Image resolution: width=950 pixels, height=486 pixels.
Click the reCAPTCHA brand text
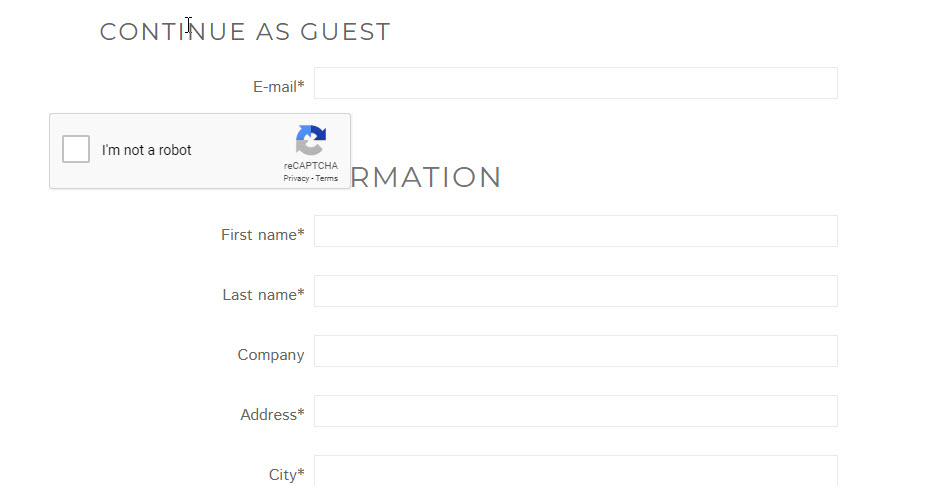(310, 166)
